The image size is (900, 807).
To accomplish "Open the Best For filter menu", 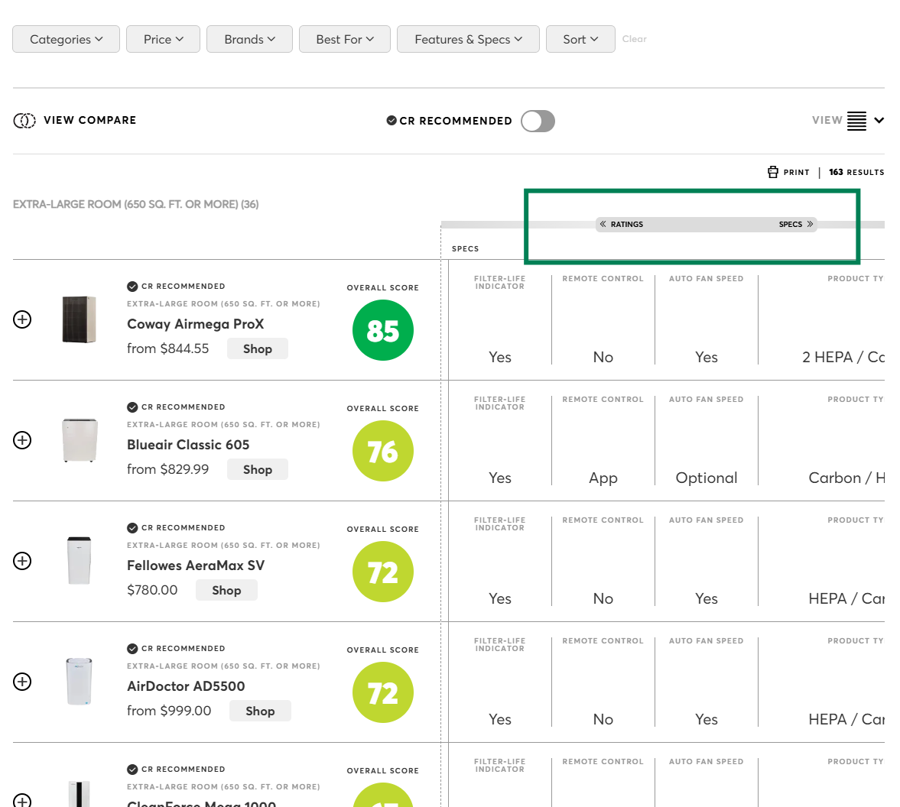I will 344,39.
